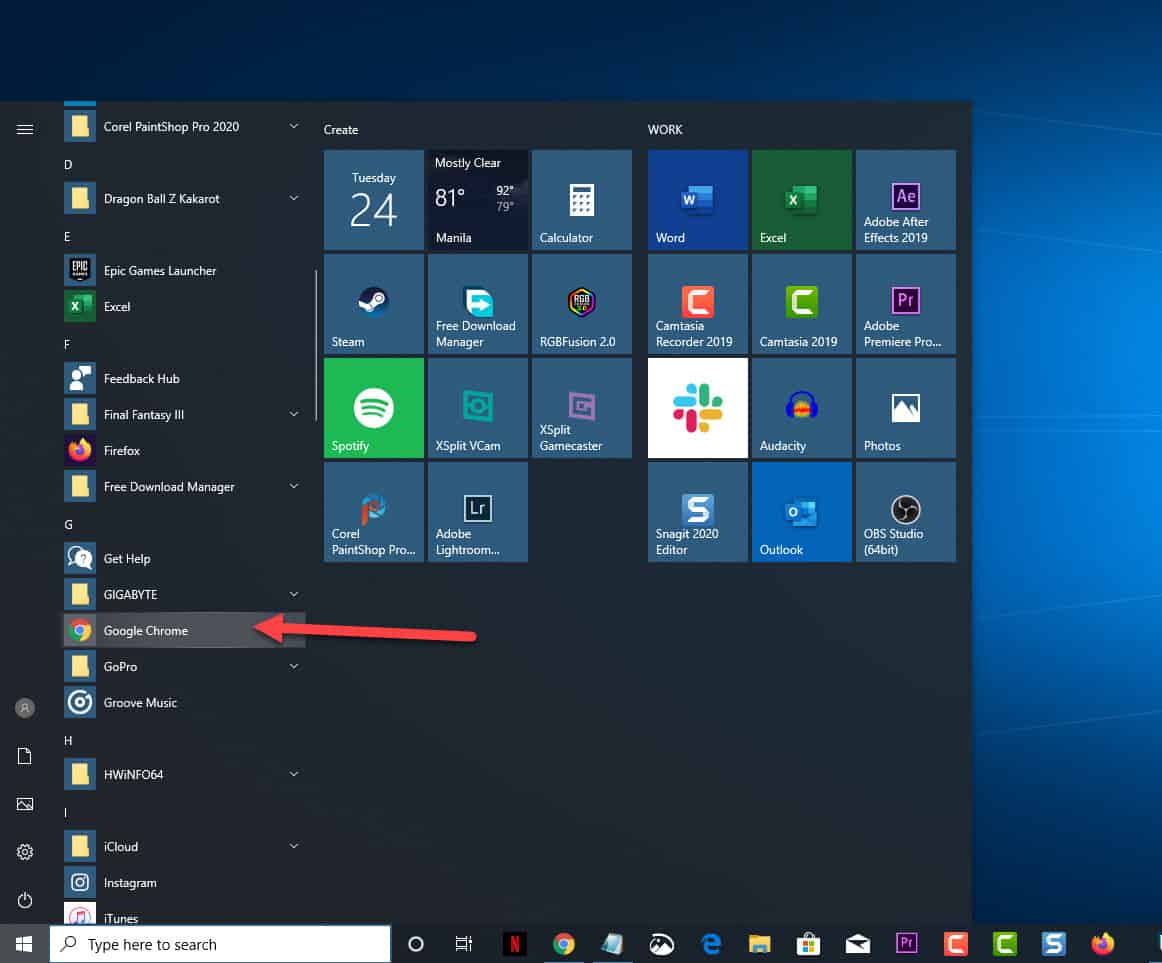Open the Photos tile
This screenshot has height=963, width=1162.
(906, 408)
